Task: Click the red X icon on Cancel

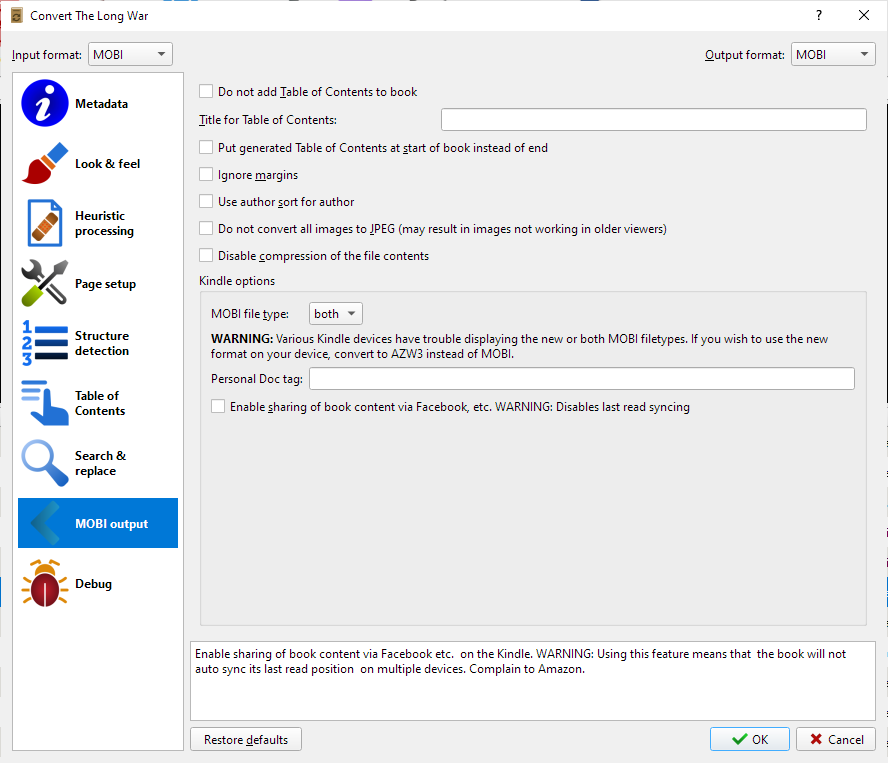Action: tap(816, 739)
